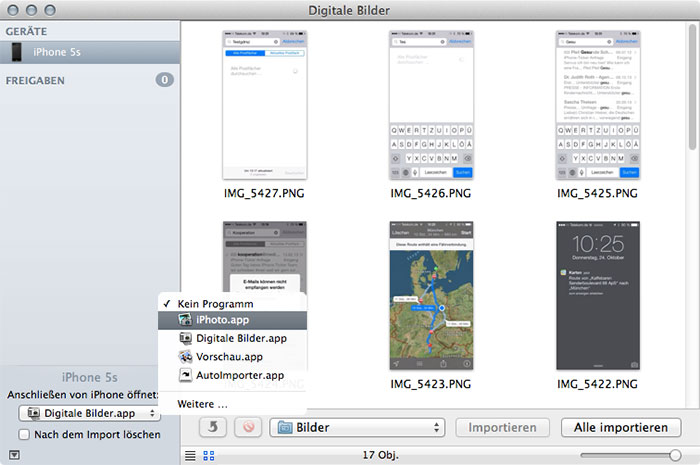Click the 17 Obj. status text
Viewport: 700px width, 465px height.
(380, 455)
